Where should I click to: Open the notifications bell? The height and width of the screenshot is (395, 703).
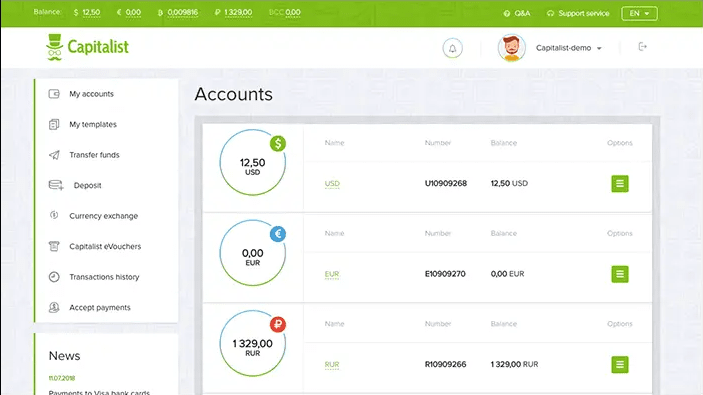click(452, 48)
